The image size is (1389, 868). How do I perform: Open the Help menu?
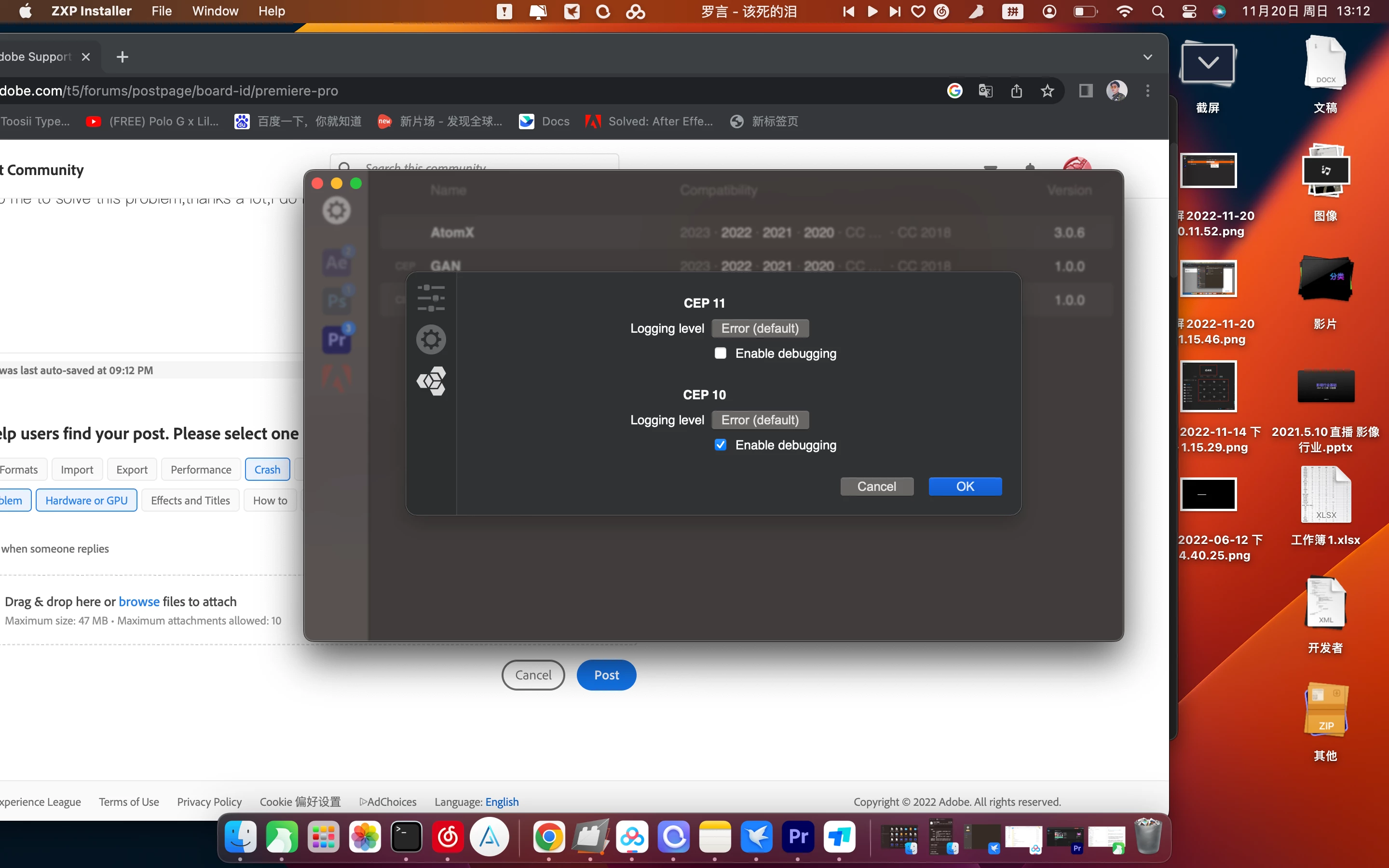coord(271,11)
